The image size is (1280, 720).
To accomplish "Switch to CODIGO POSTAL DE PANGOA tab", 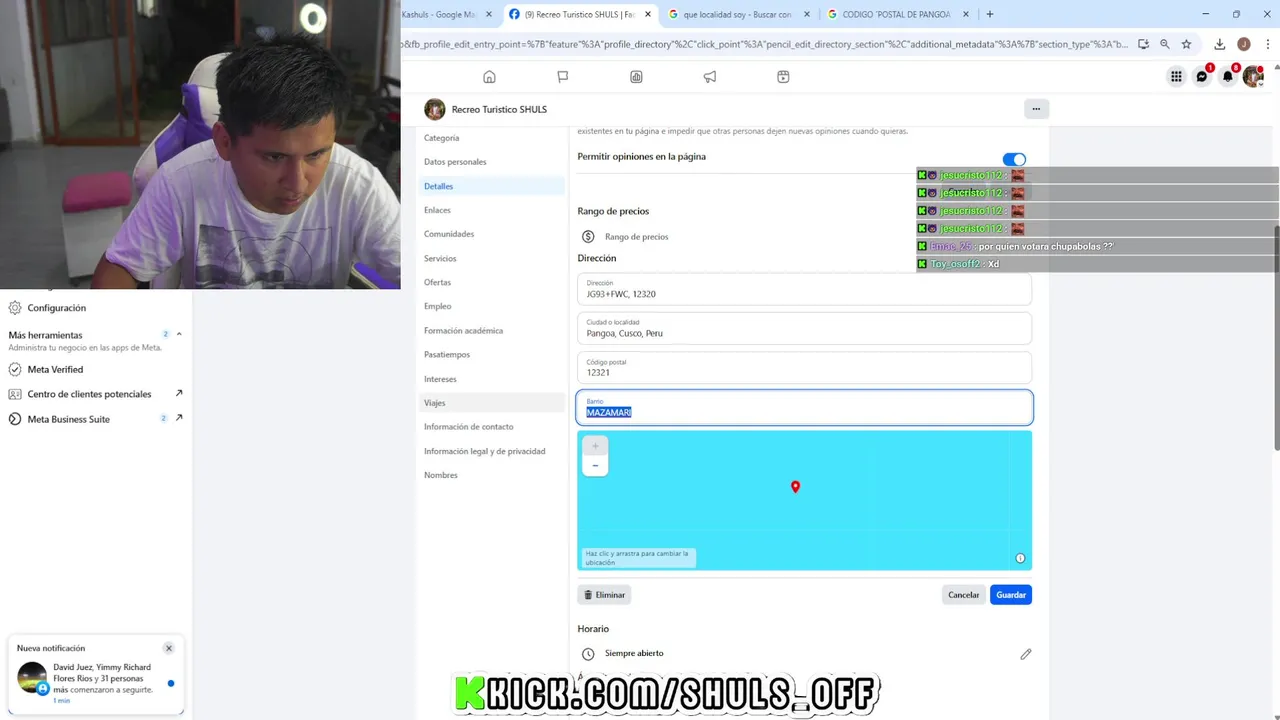I will point(896,14).
